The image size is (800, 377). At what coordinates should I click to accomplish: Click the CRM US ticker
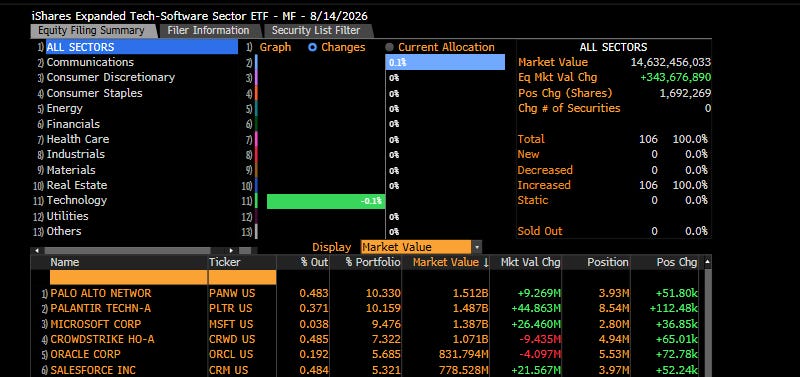(x=229, y=370)
